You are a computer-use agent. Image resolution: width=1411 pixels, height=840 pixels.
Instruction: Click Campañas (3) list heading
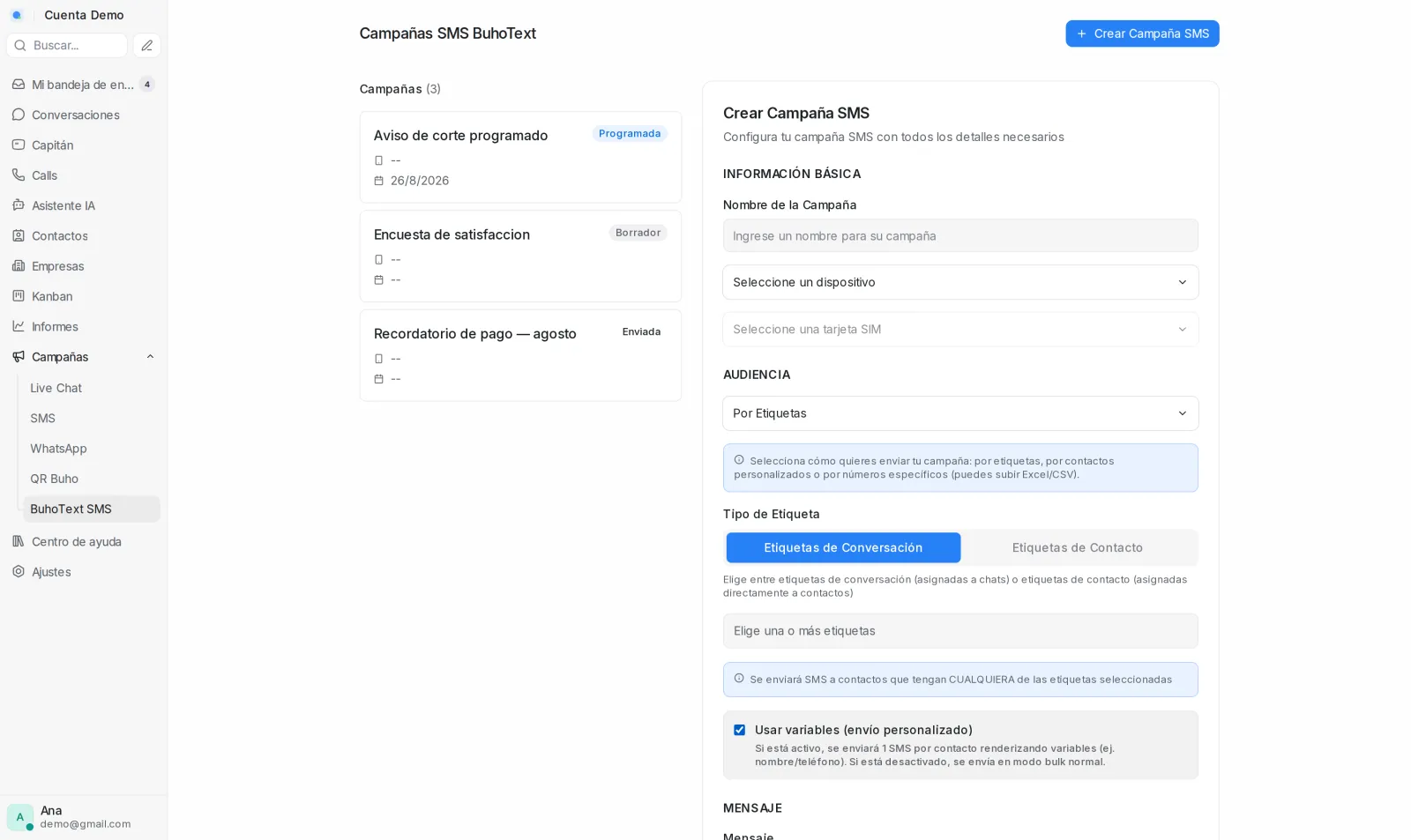(x=400, y=89)
